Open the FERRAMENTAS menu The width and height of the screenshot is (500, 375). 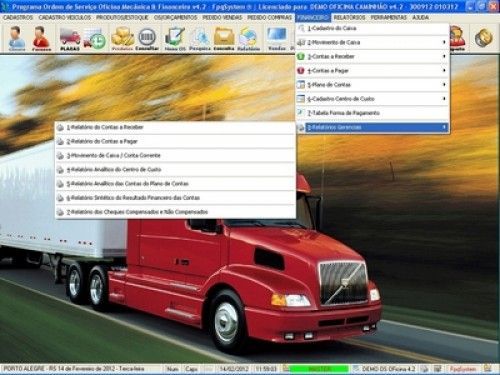click(389, 17)
